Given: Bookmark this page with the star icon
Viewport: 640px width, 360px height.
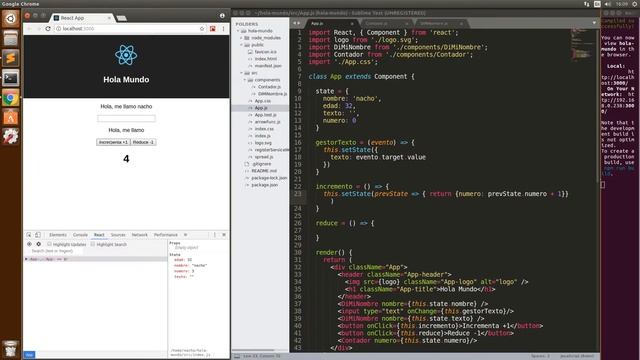Looking at the screenshot, I should click(x=202, y=29).
